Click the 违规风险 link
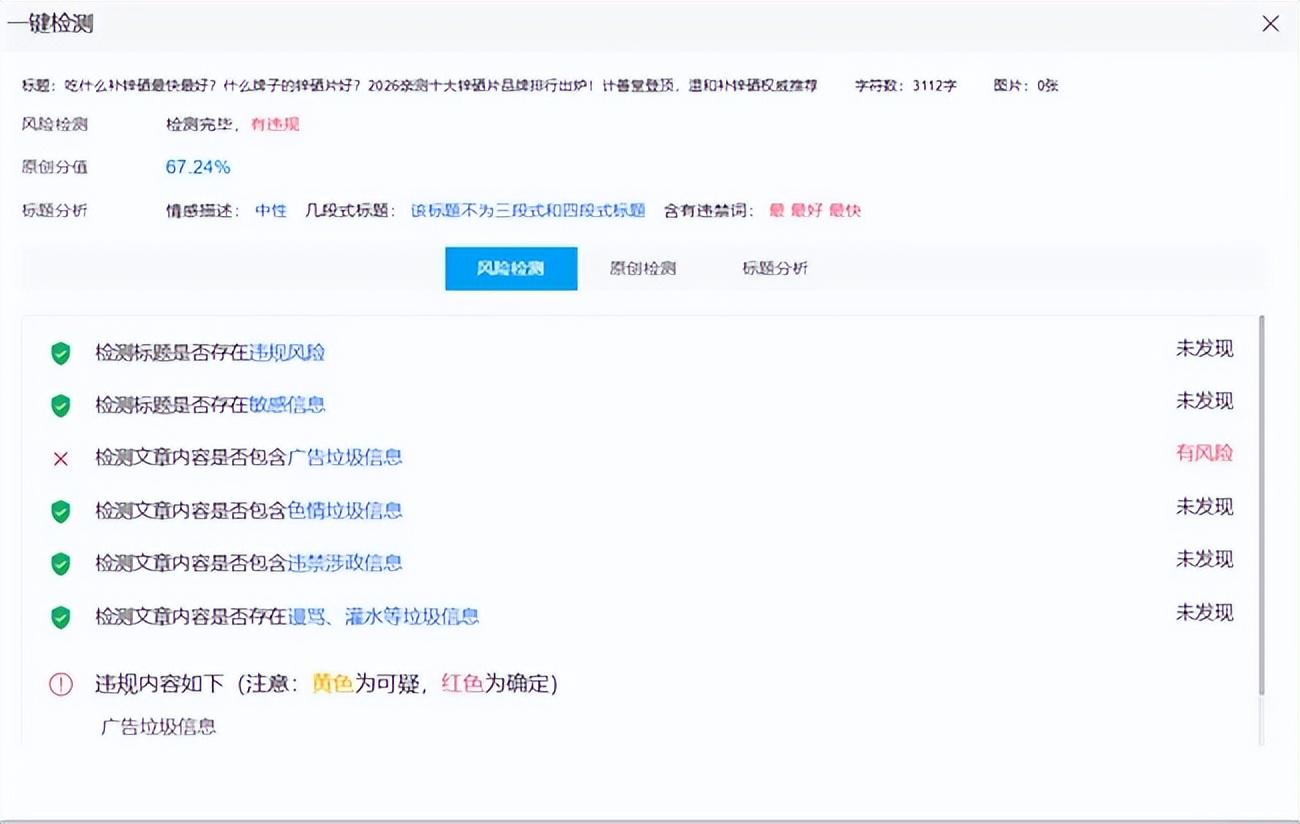 [287, 353]
